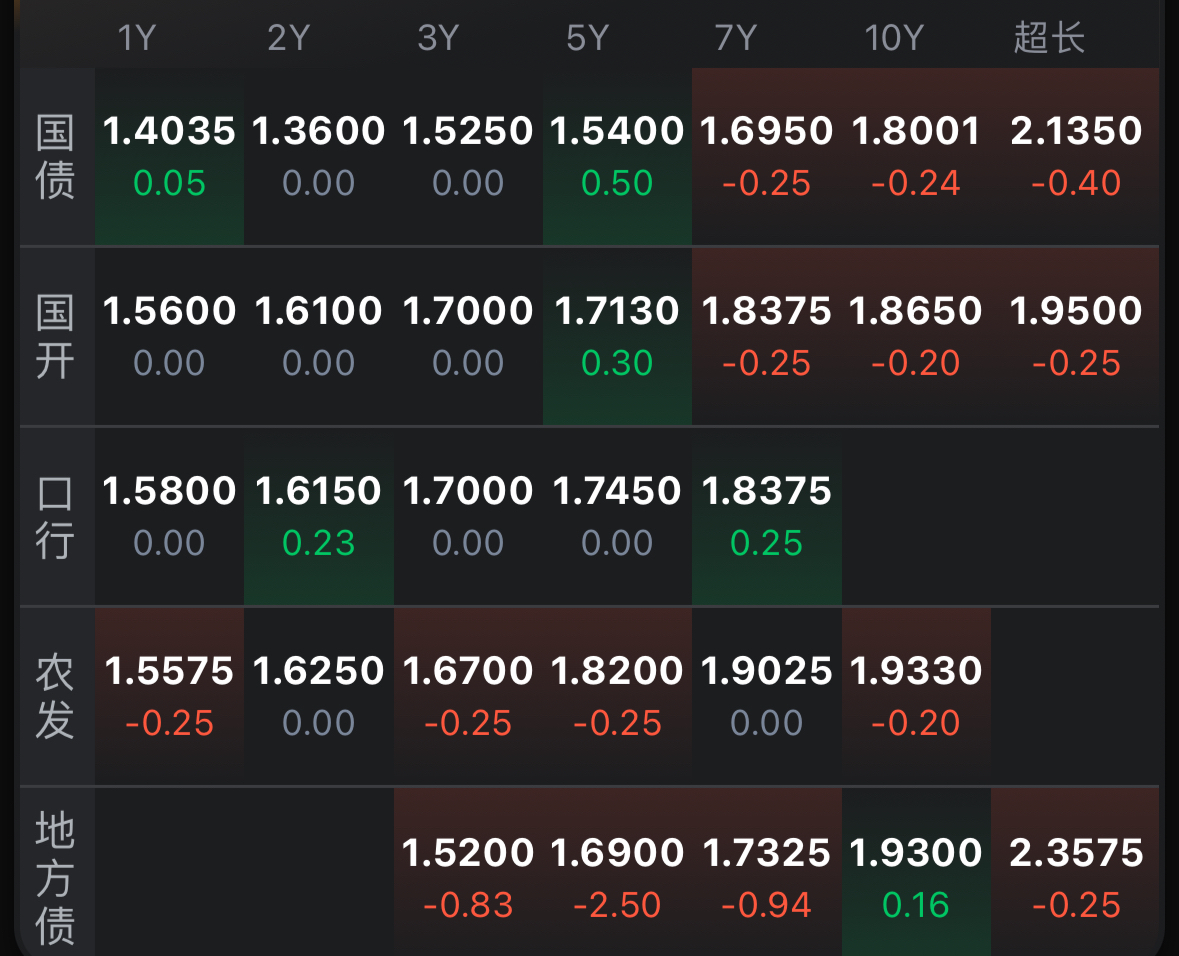Image resolution: width=1179 pixels, height=956 pixels.
Task: Select the 5Y maturity column header
Action: tap(587, 38)
